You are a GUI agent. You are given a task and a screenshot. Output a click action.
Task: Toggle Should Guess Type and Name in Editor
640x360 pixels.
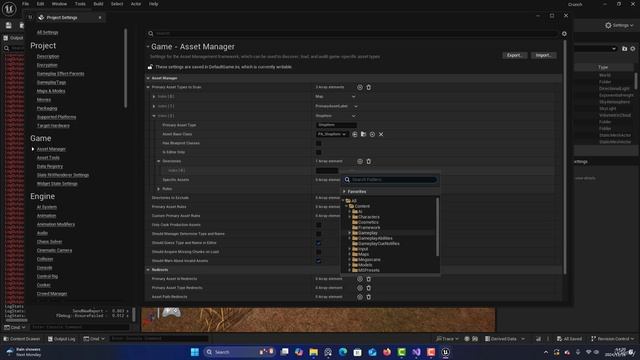tap(318, 243)
